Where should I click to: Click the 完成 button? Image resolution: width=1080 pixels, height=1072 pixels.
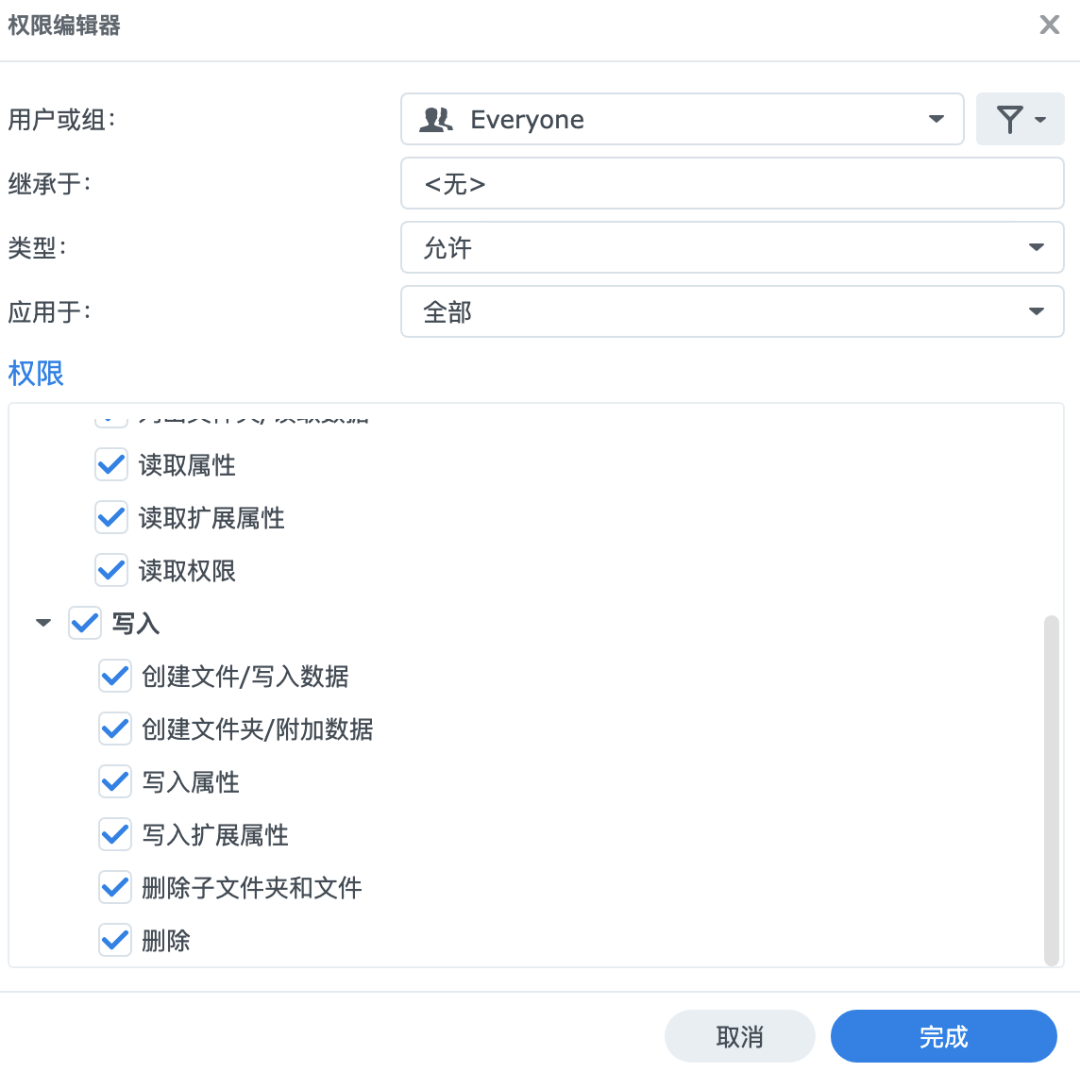[x=943, y=1037]
